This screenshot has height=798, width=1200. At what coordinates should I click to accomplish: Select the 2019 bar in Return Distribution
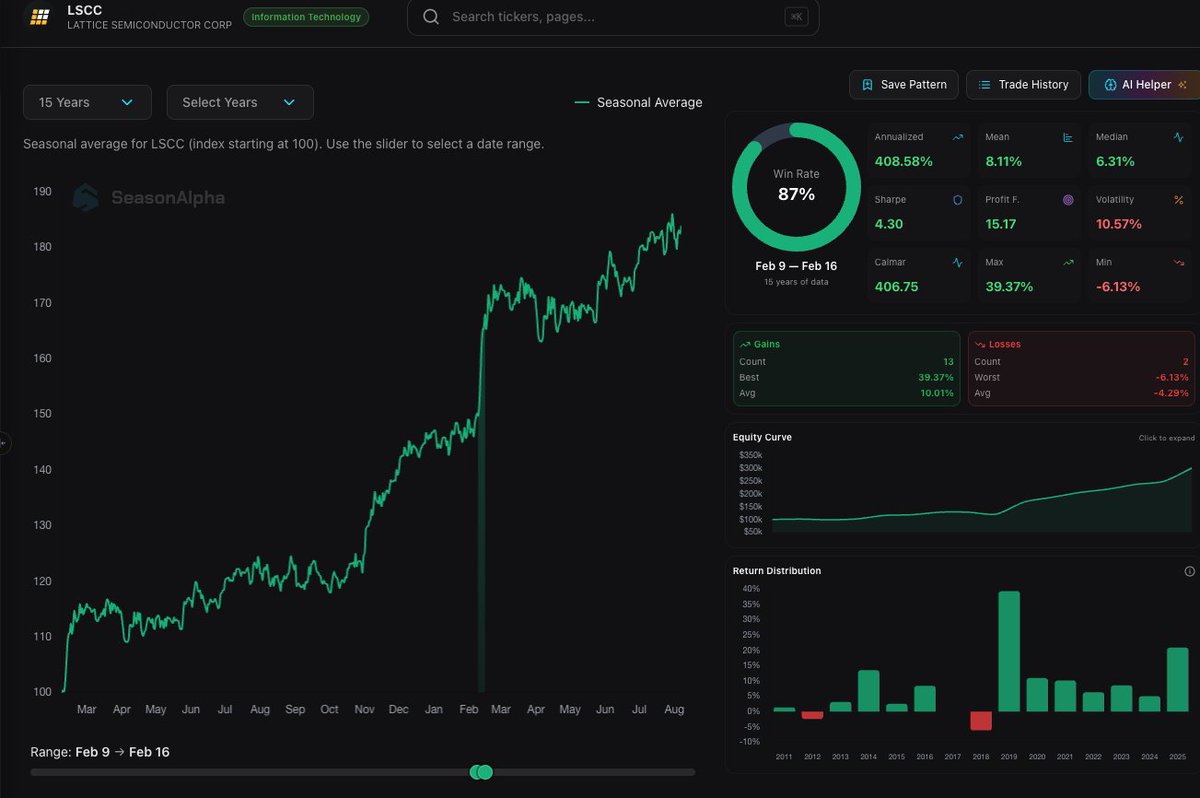tap(1009, 648)
